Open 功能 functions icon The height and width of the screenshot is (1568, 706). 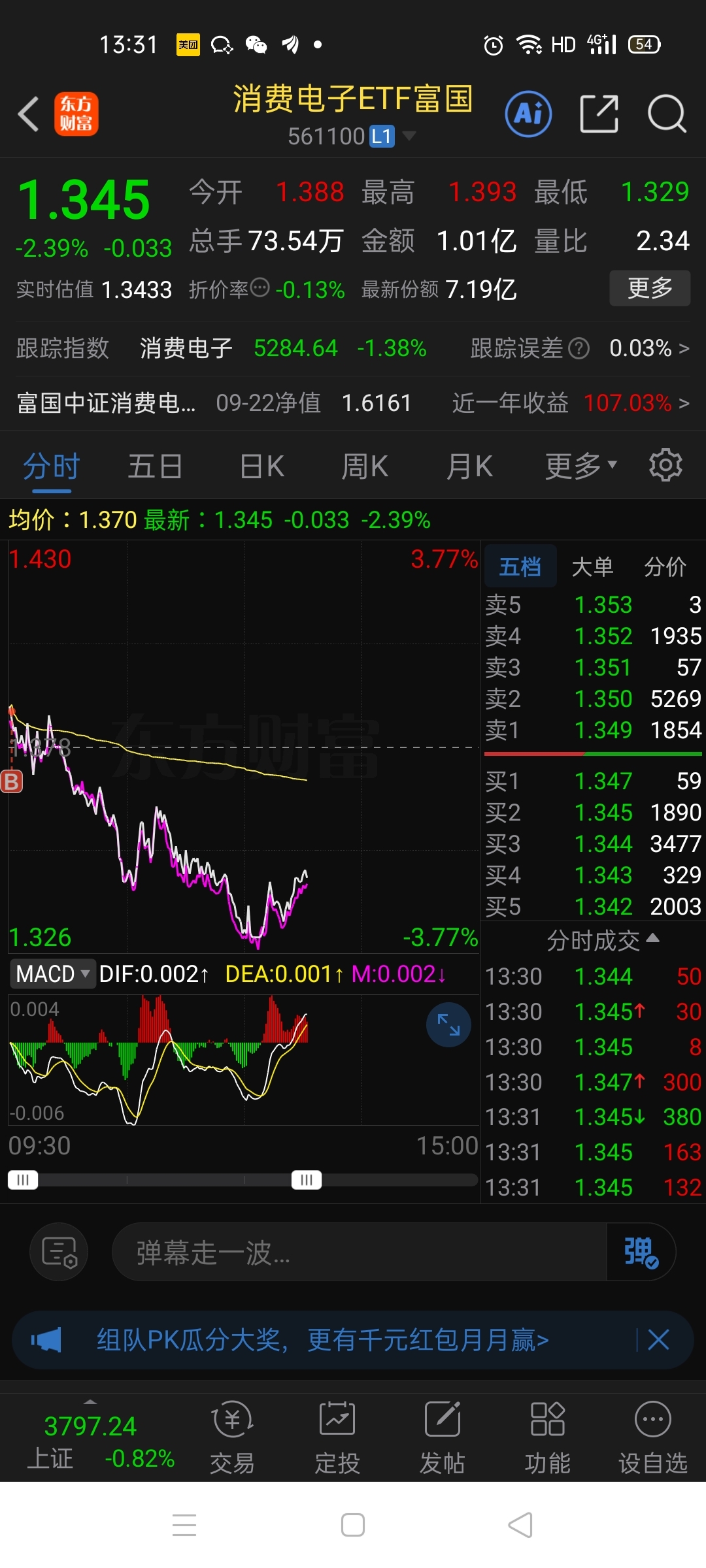(548, 1438)
